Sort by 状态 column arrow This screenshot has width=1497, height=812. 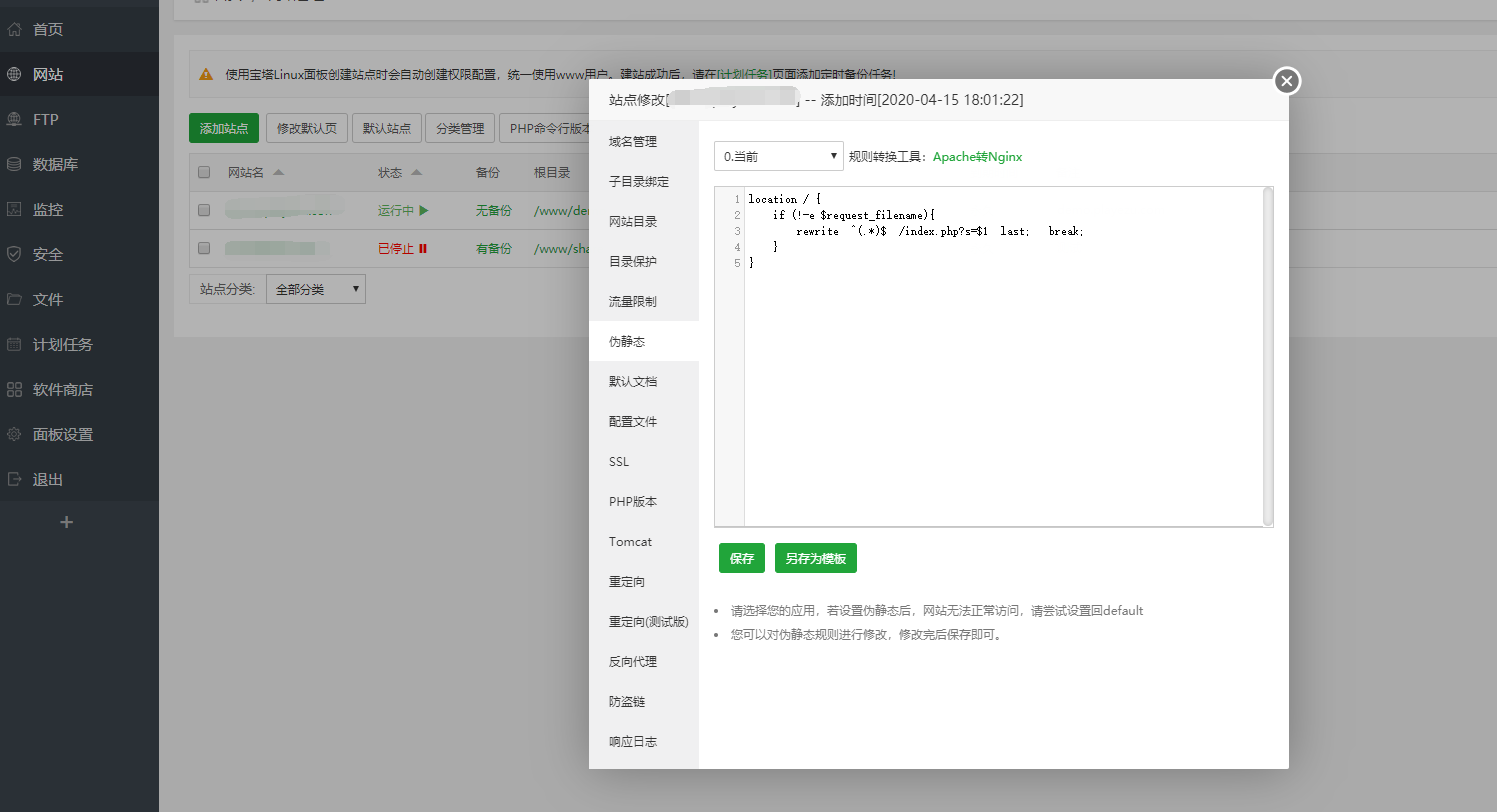pyautogui.click(x=416, y=172)
